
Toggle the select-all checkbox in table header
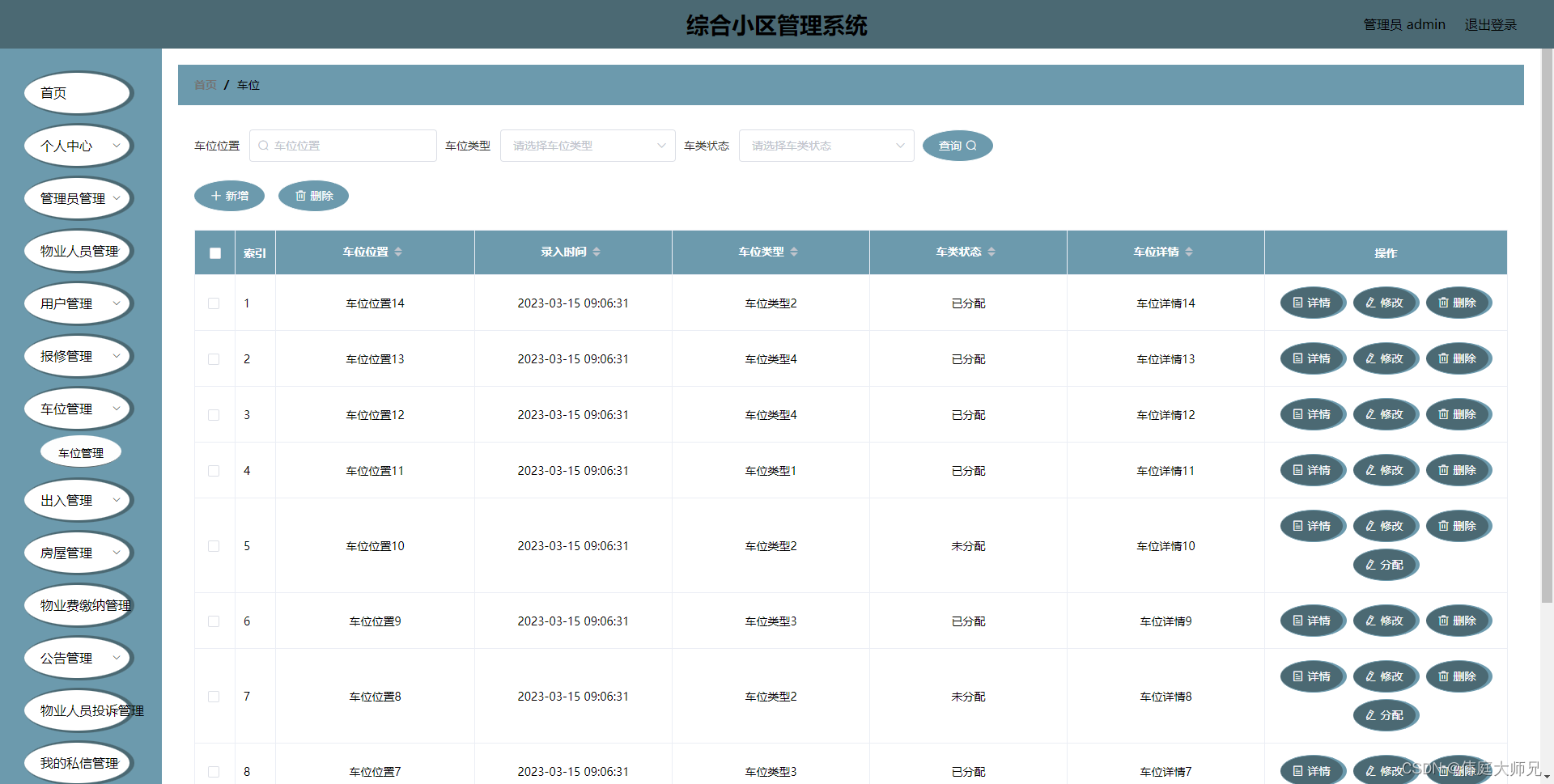214,252
